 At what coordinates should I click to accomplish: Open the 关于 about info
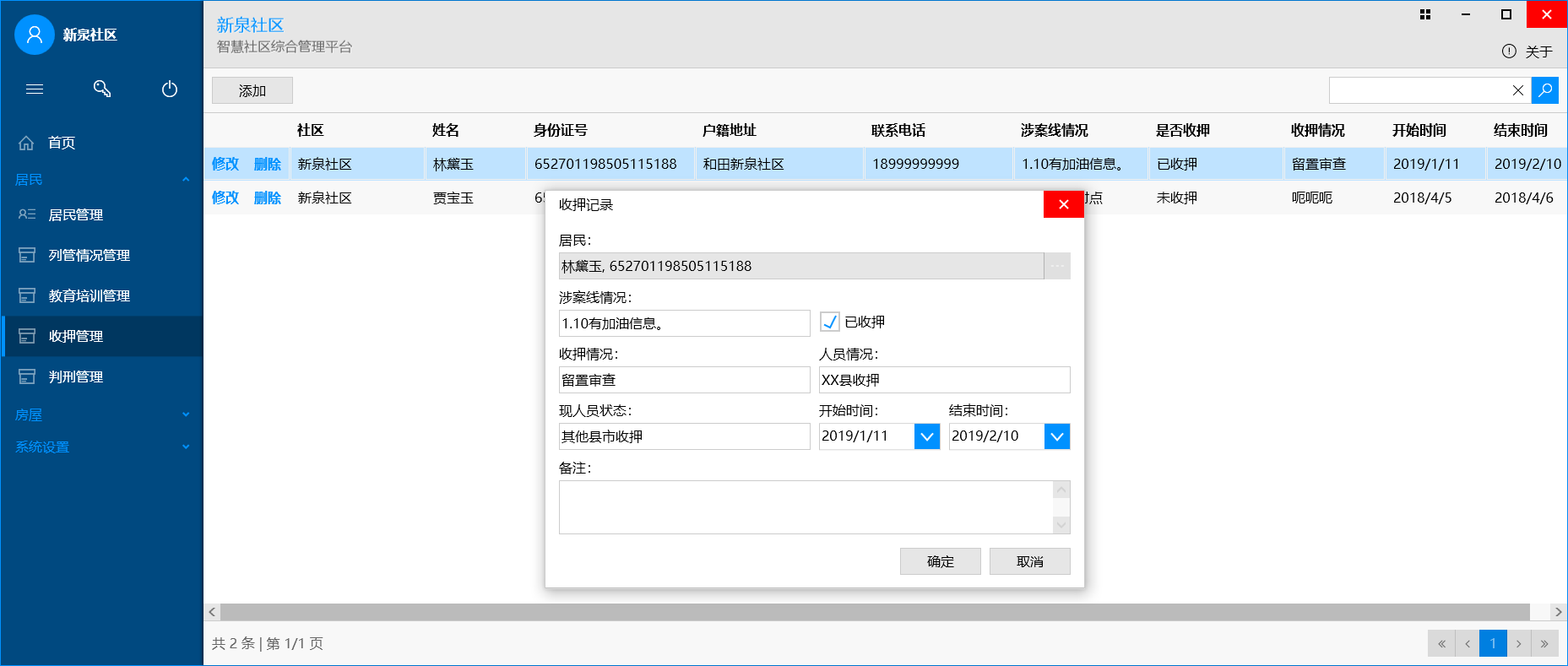coord(1527,51)
